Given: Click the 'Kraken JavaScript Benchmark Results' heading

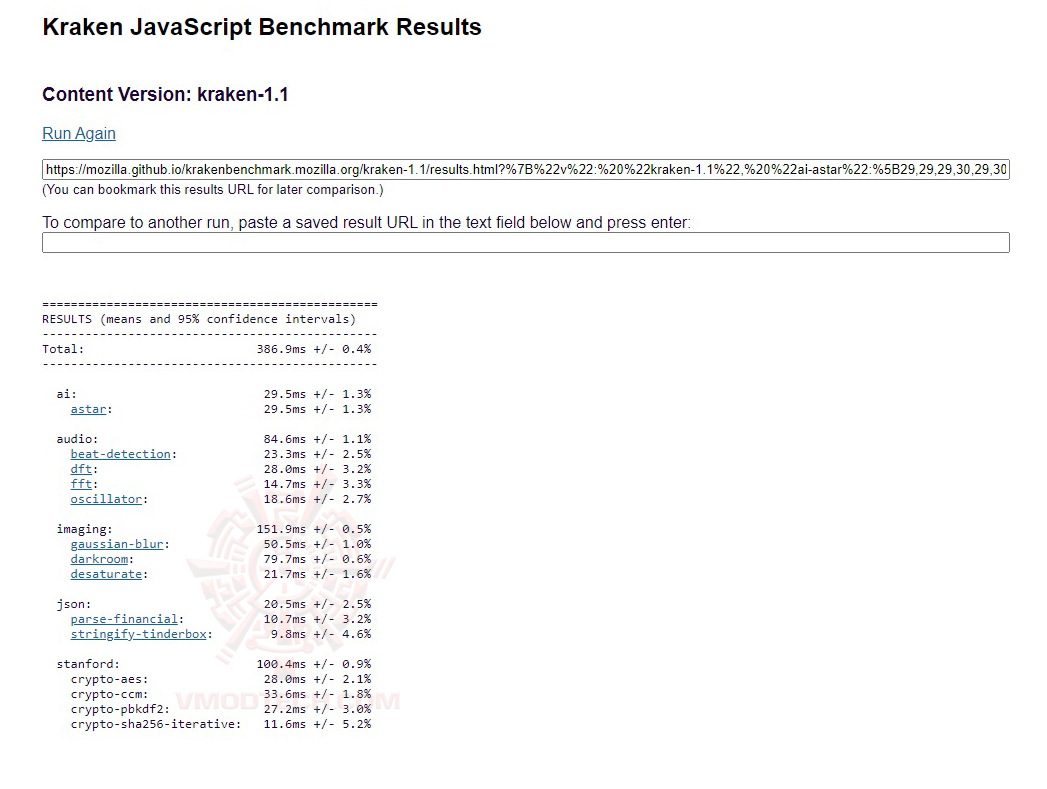Looking at the screenshot, I should tap(262, 27).
